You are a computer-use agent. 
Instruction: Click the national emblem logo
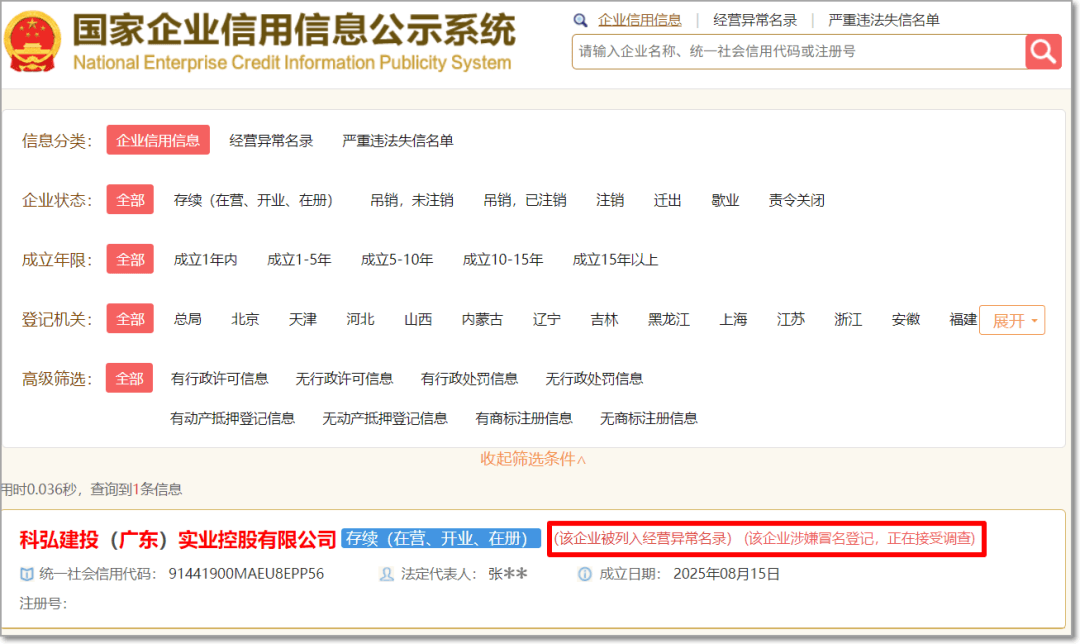tap(32, 41)
